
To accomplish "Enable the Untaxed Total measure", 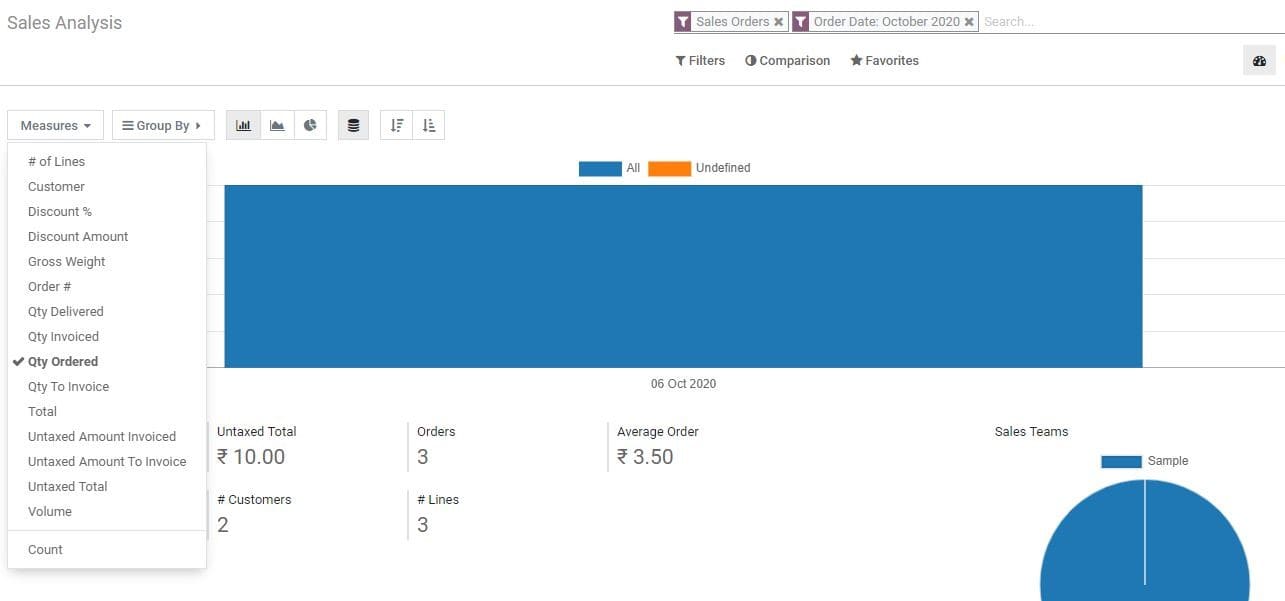I will click(67, 486).
